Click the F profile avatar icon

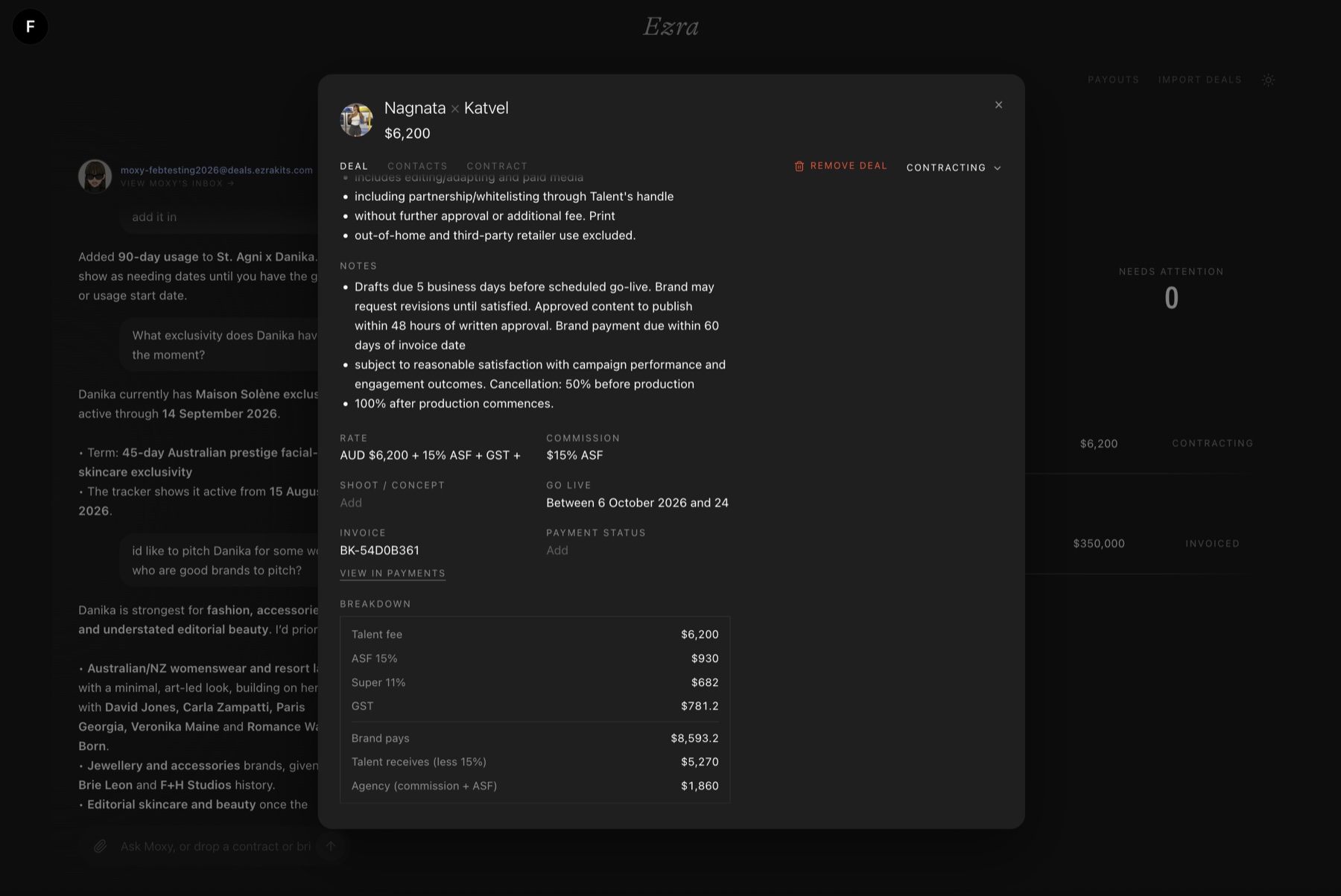coord(31,27)
